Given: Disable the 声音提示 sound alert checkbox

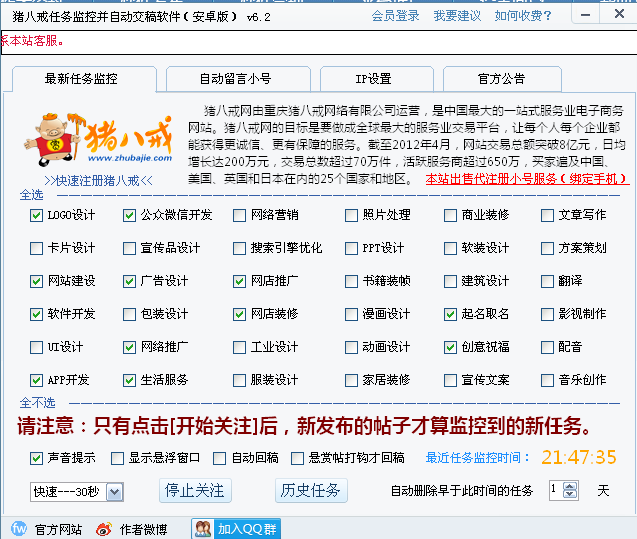Looking at the screenshot, I should pos(36,459).
